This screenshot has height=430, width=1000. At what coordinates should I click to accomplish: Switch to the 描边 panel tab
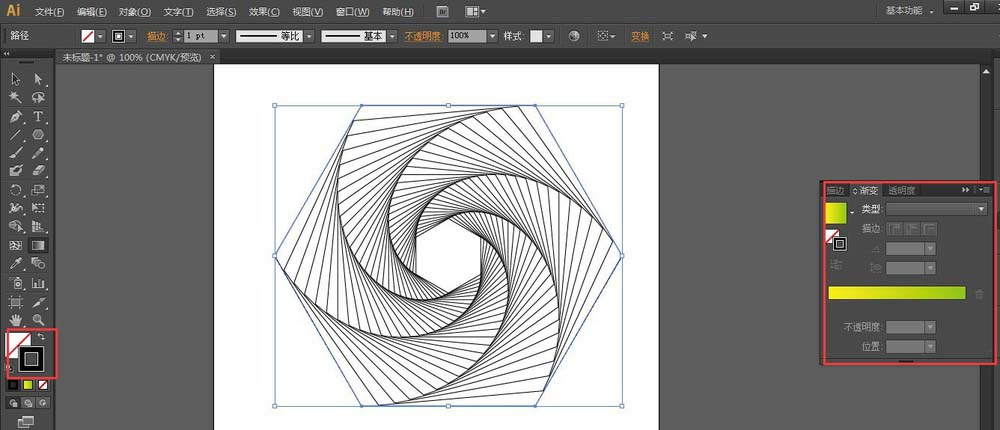point(835,190)
